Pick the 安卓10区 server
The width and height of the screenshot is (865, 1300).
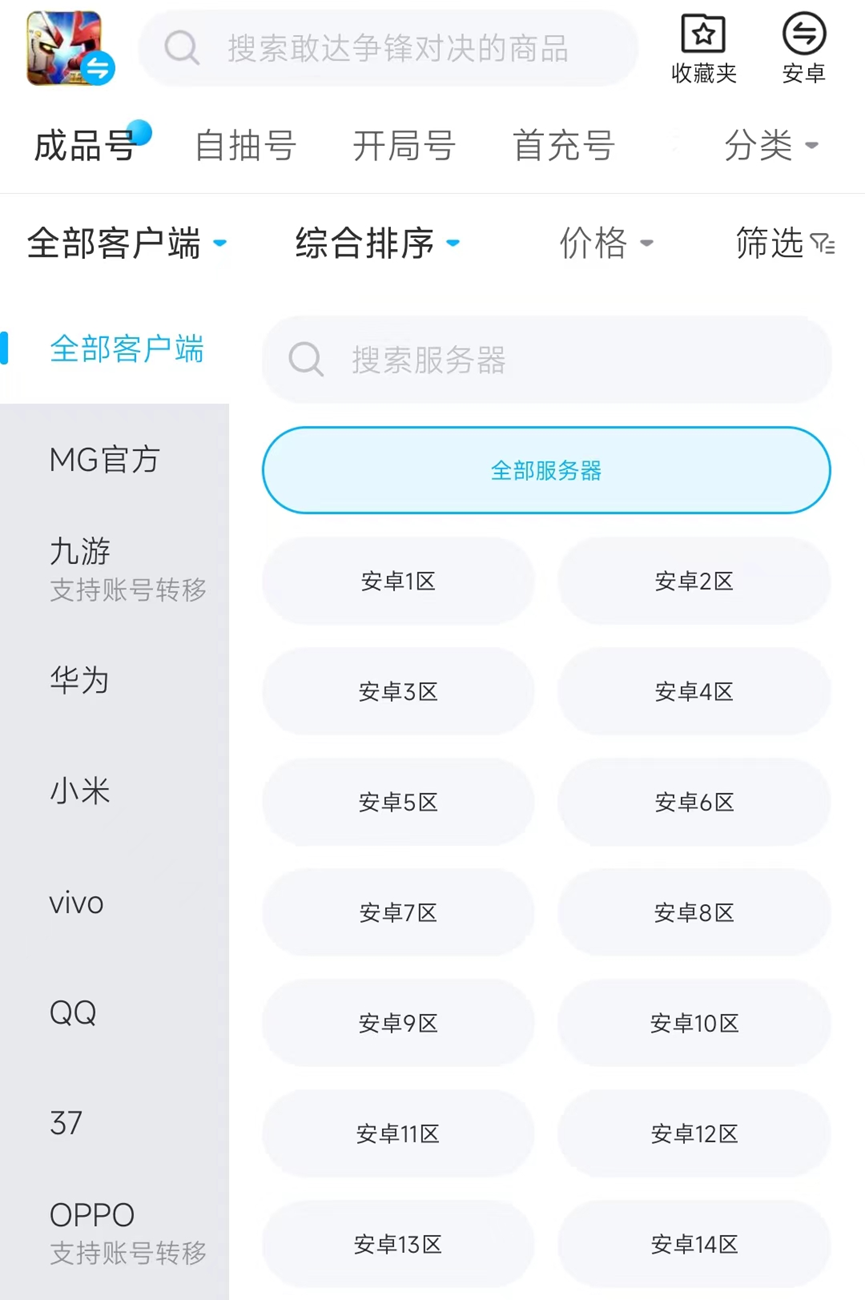(x=694, y=1023)
